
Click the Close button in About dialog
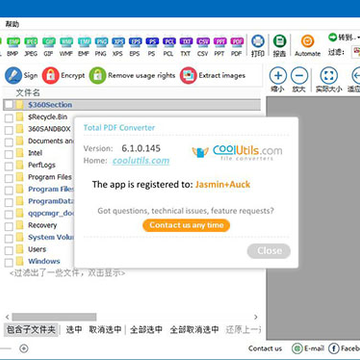tap(269, 251)
